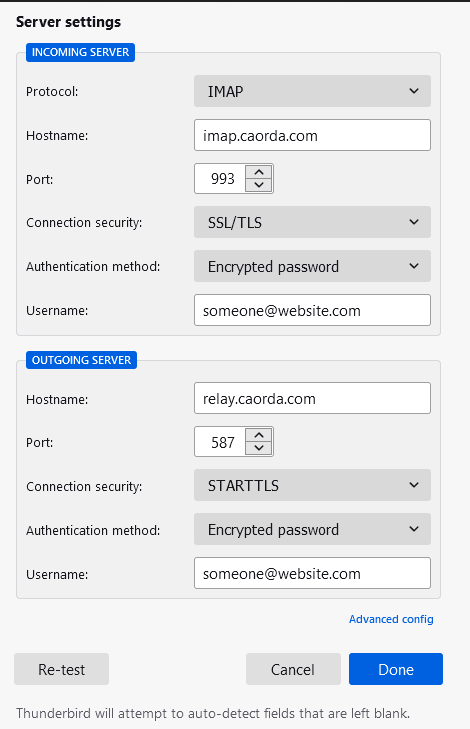Decrease the outgoing port with down arrow
The height and width of the screenshot is (729, 470).
(x=259, y=448)
